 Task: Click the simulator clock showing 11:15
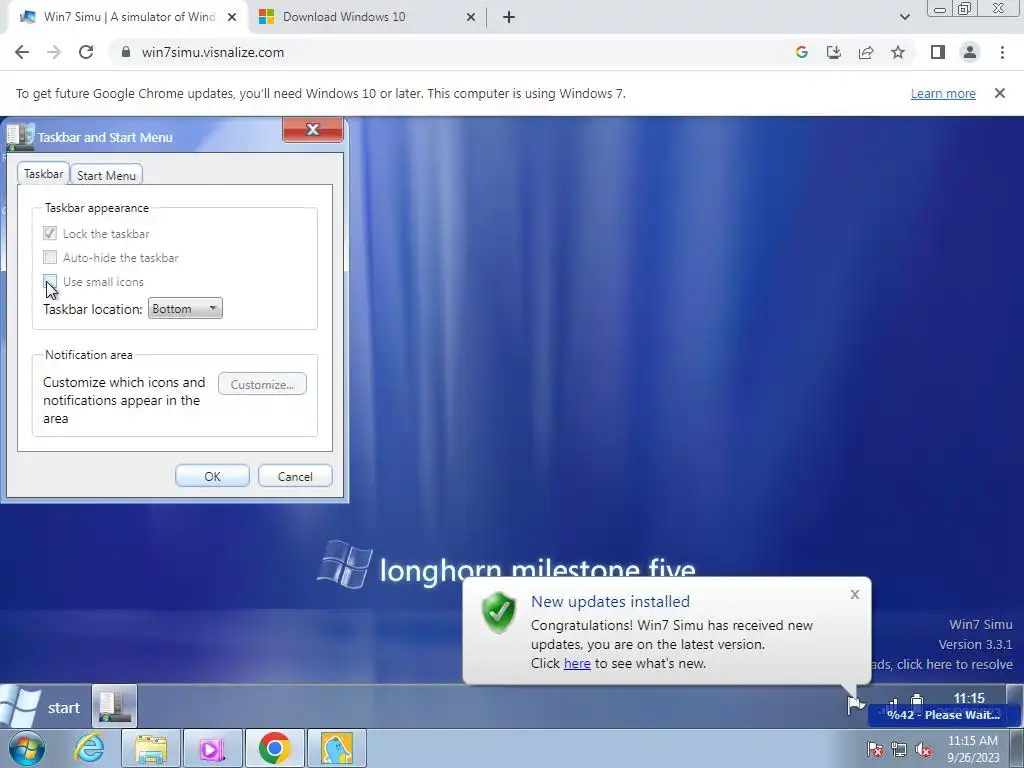point(969,698)
